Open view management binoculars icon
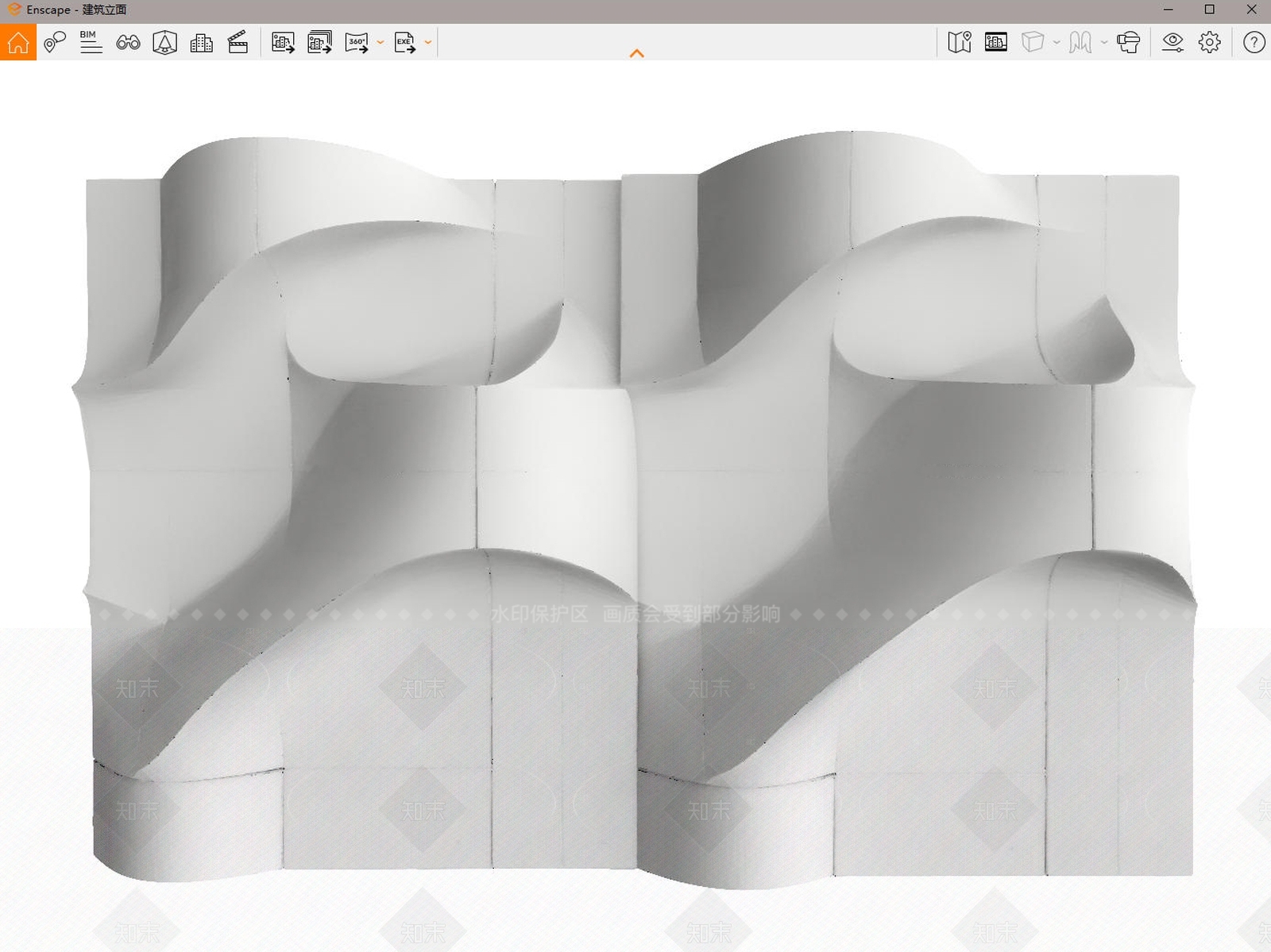1271x952 pixels. coord(128,42)
